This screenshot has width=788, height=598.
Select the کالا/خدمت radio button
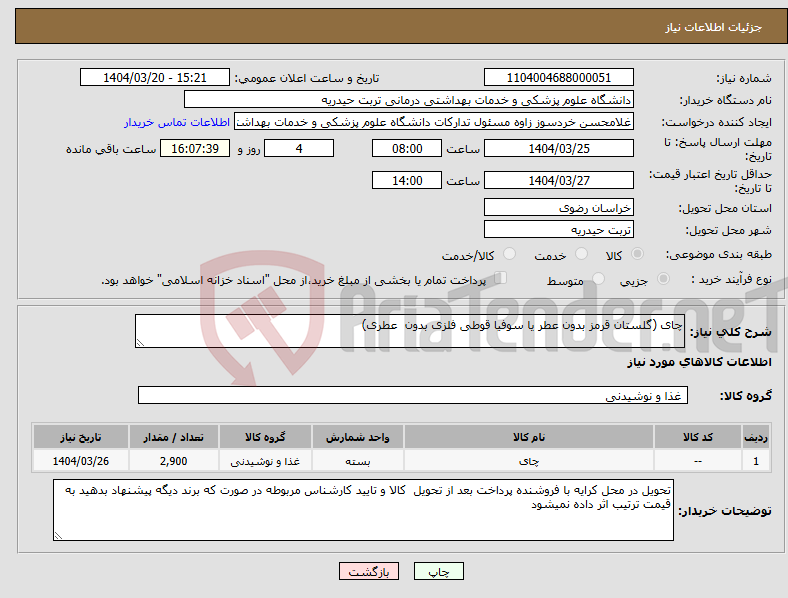coord(510,254)
